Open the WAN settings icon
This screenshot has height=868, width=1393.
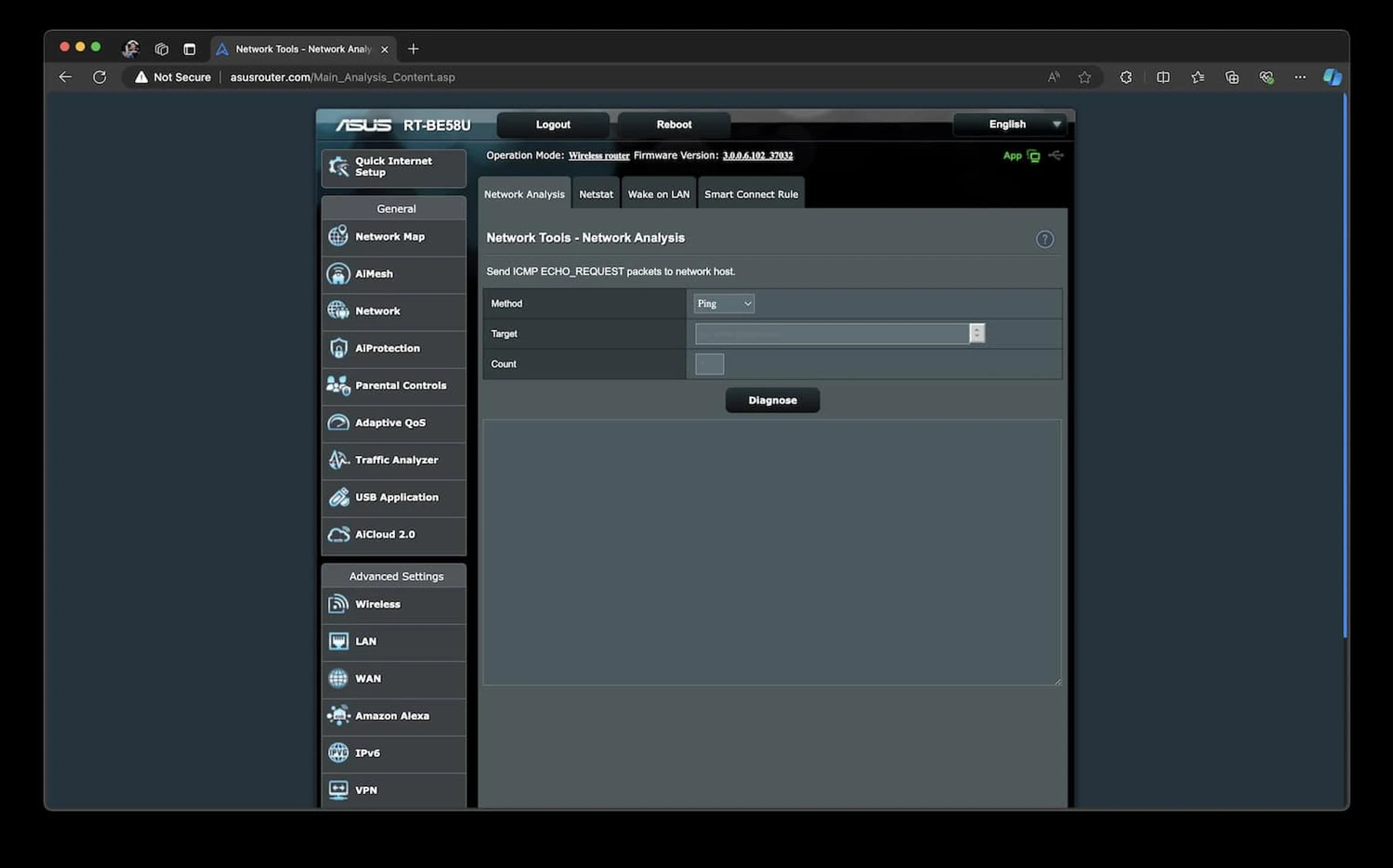click(x=338, y=679)
